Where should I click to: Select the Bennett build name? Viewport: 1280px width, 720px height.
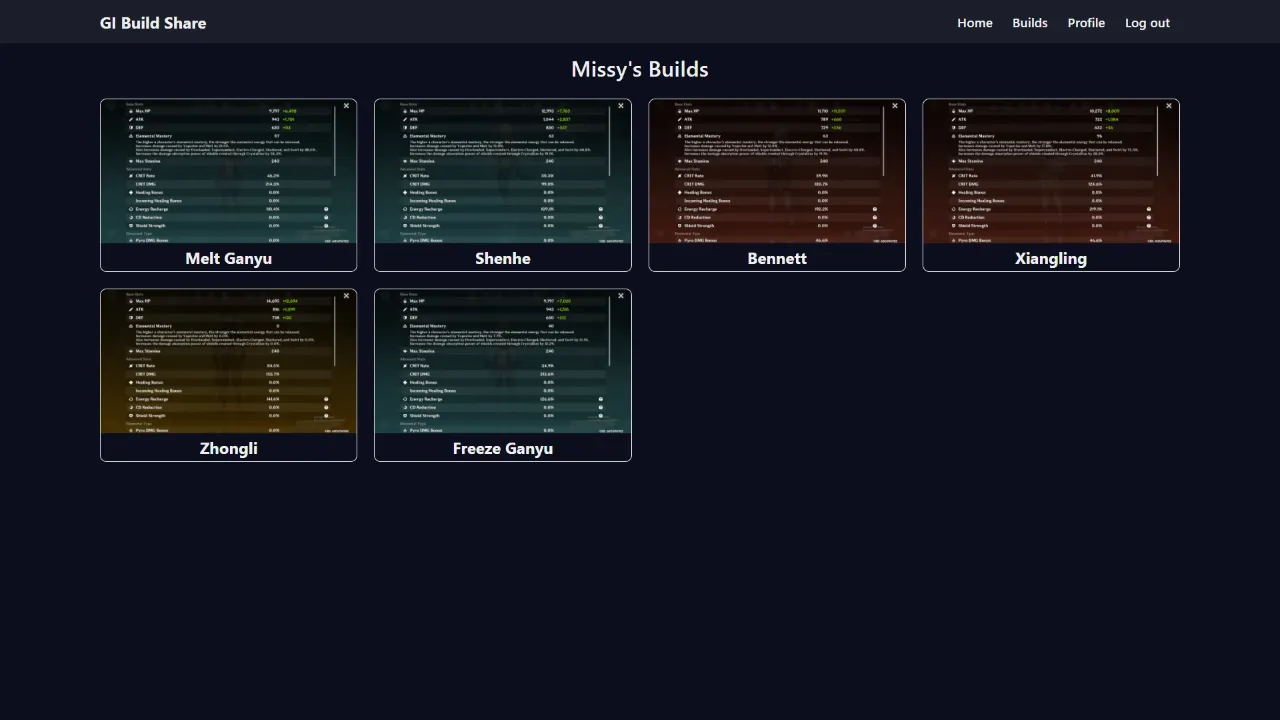pos(776,258)
